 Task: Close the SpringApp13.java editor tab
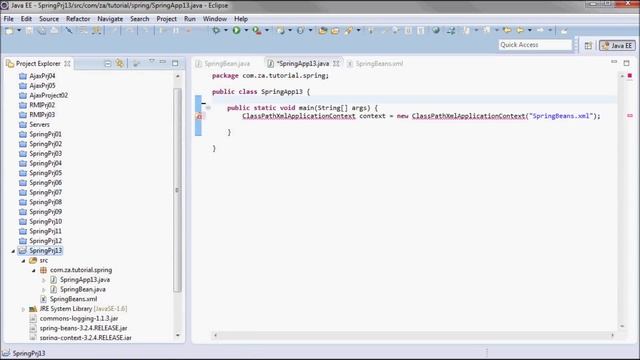tap(336, 64)
